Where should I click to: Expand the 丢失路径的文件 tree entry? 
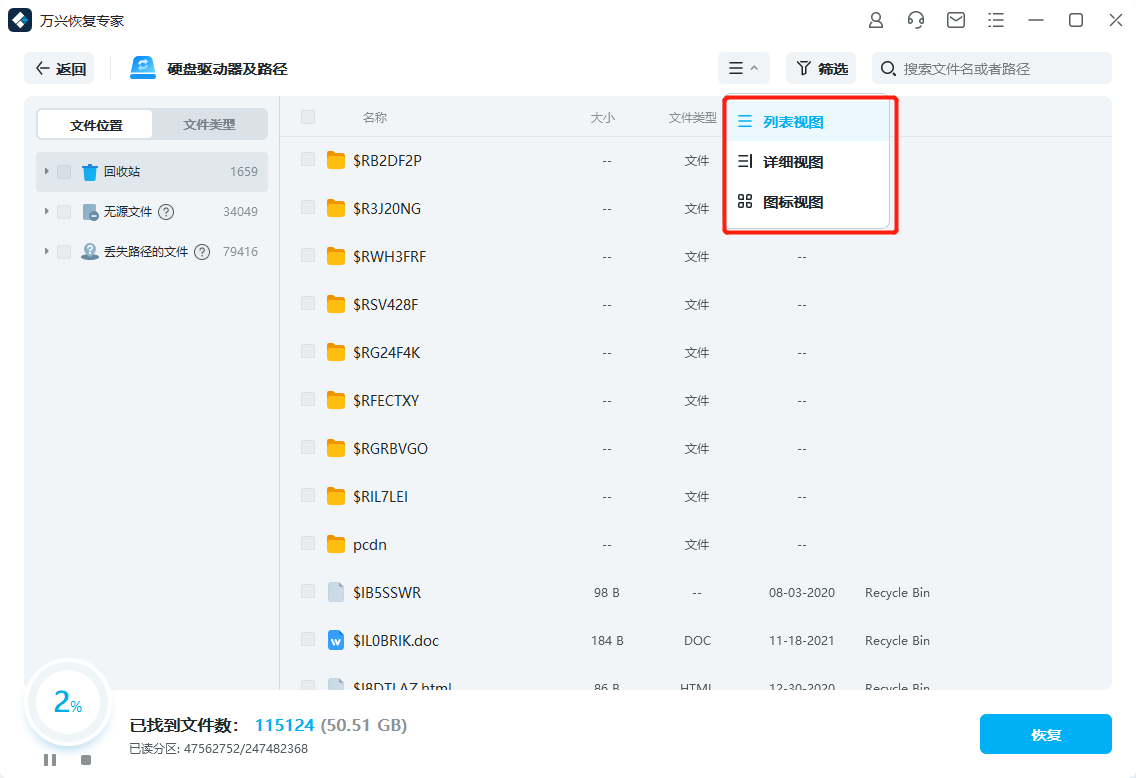[45, 251]
